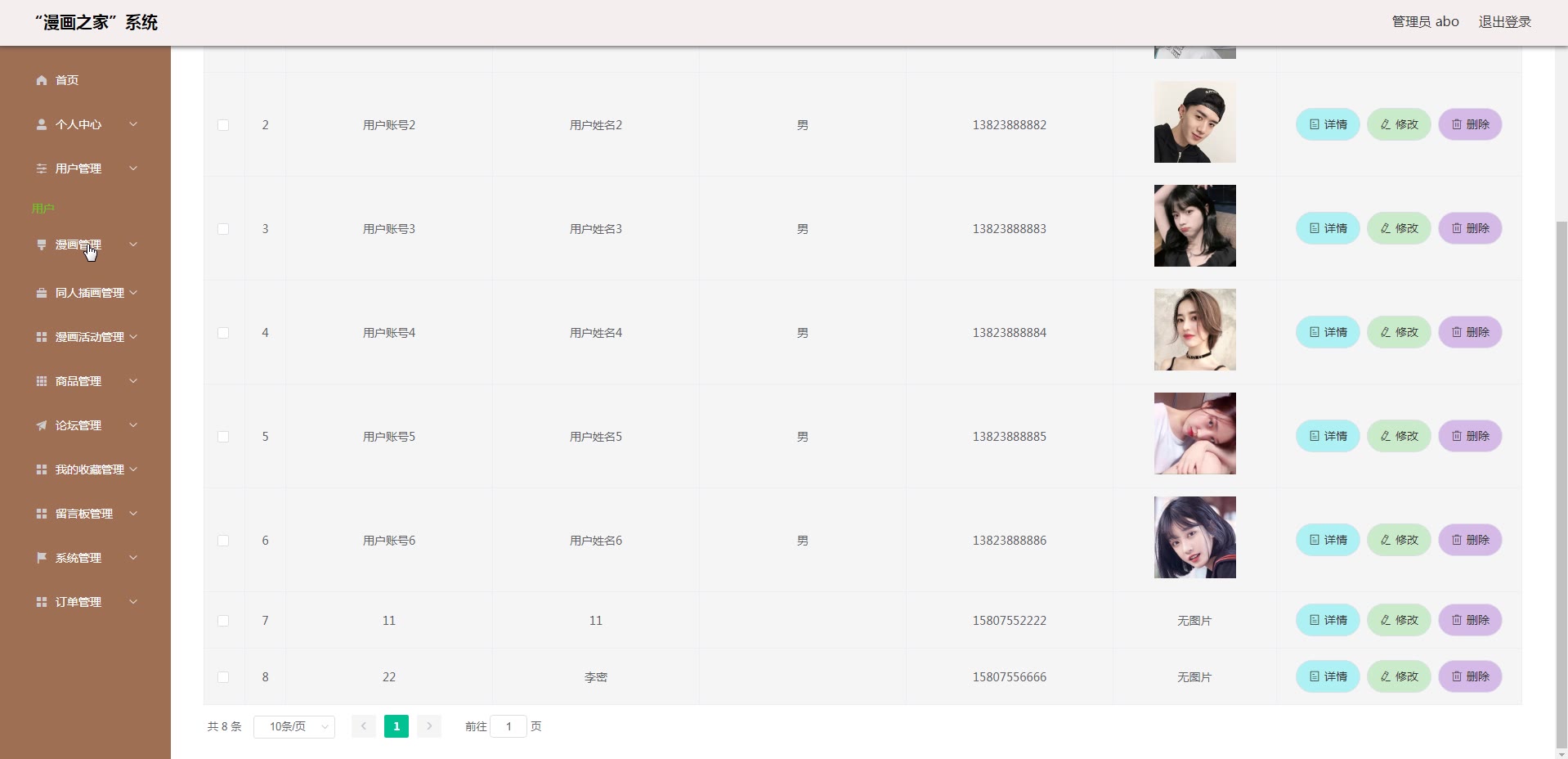The width and height of the screenshot is (1568, 759).
Task: Open avatar photo of 用户账号6
Action: pos(1195,537)
